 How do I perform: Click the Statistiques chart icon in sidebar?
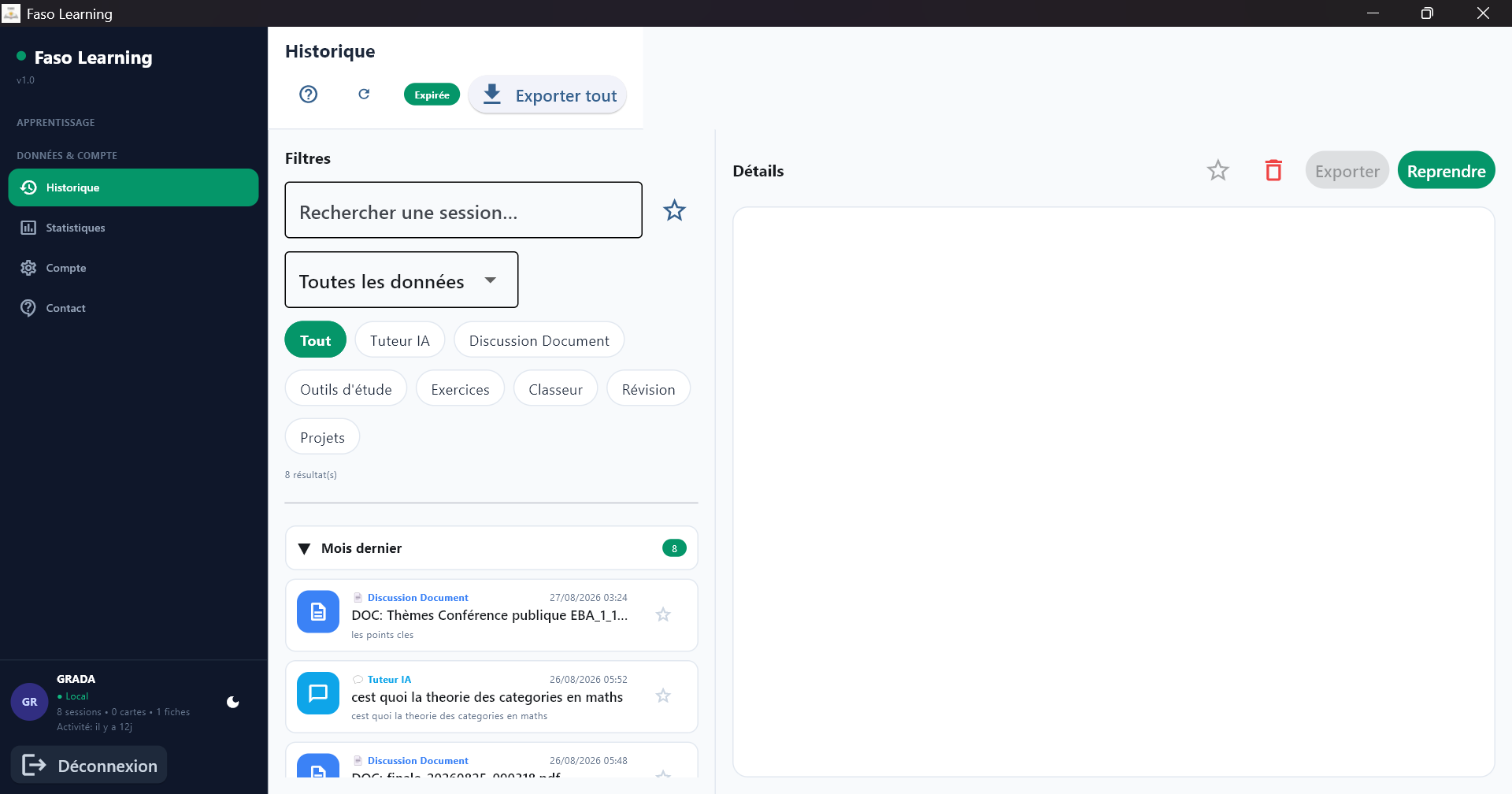[x=28, y=228]
